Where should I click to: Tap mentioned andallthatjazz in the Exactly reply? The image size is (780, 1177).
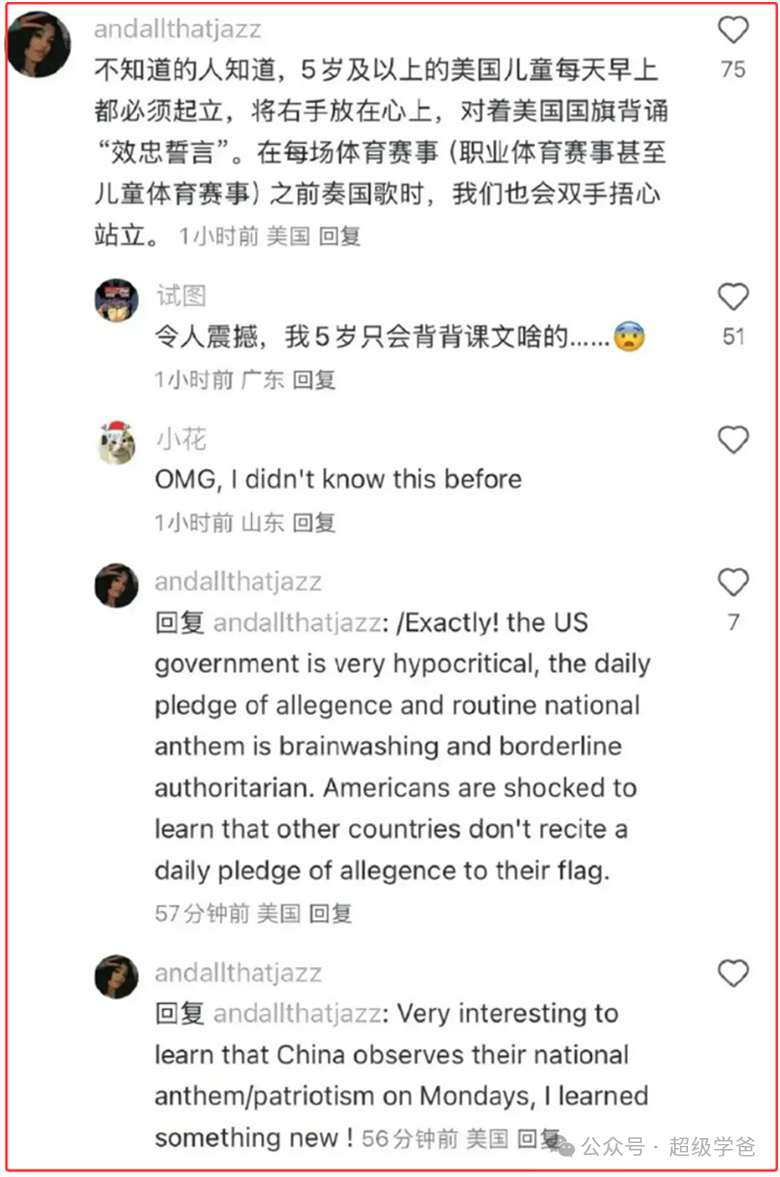click(297, 623)
